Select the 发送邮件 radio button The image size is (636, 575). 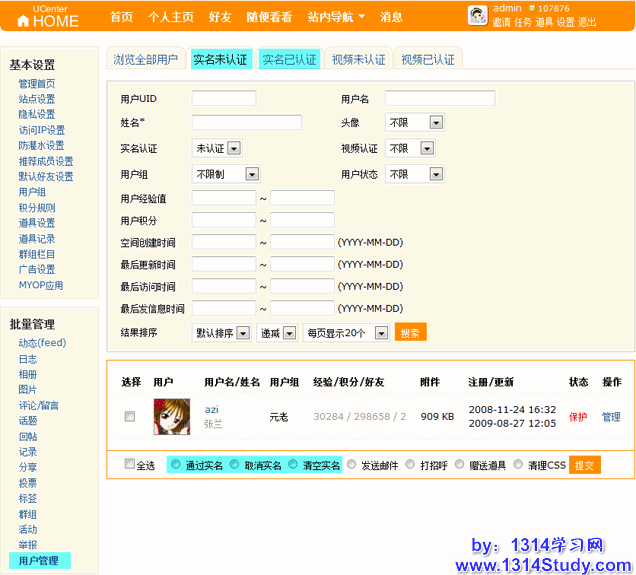[351, 465]
